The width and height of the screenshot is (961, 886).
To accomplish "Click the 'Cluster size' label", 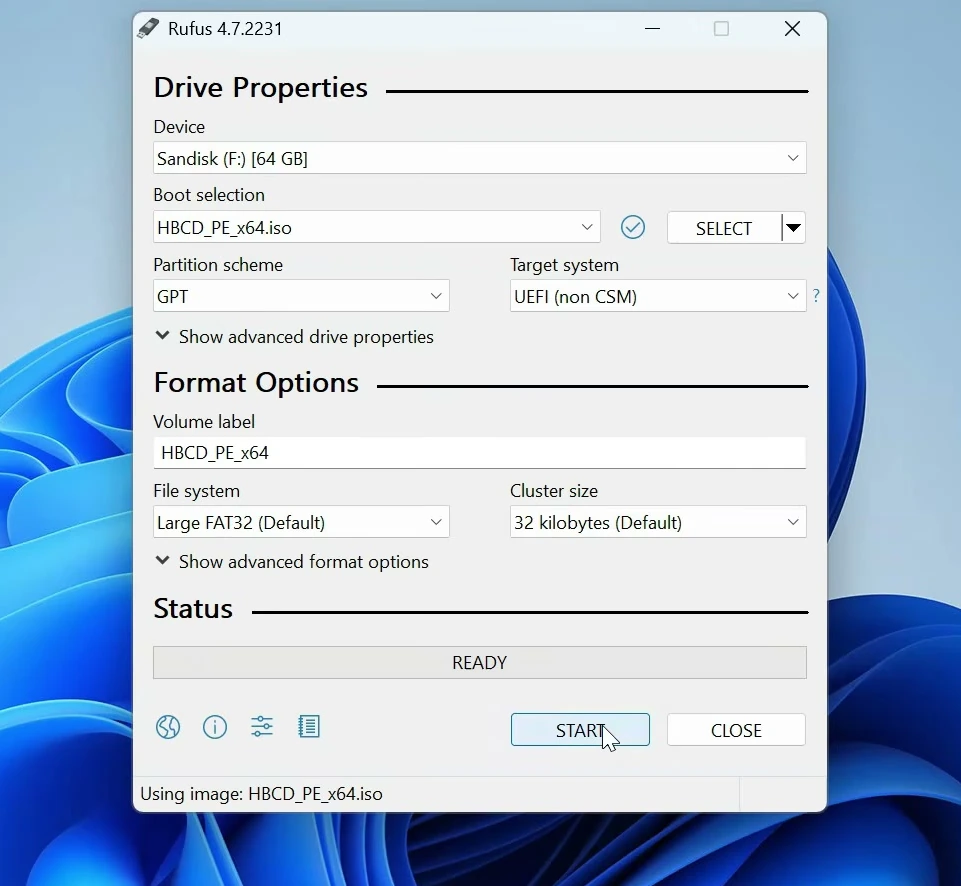I will pyautogui.click(x=554, y=491).
